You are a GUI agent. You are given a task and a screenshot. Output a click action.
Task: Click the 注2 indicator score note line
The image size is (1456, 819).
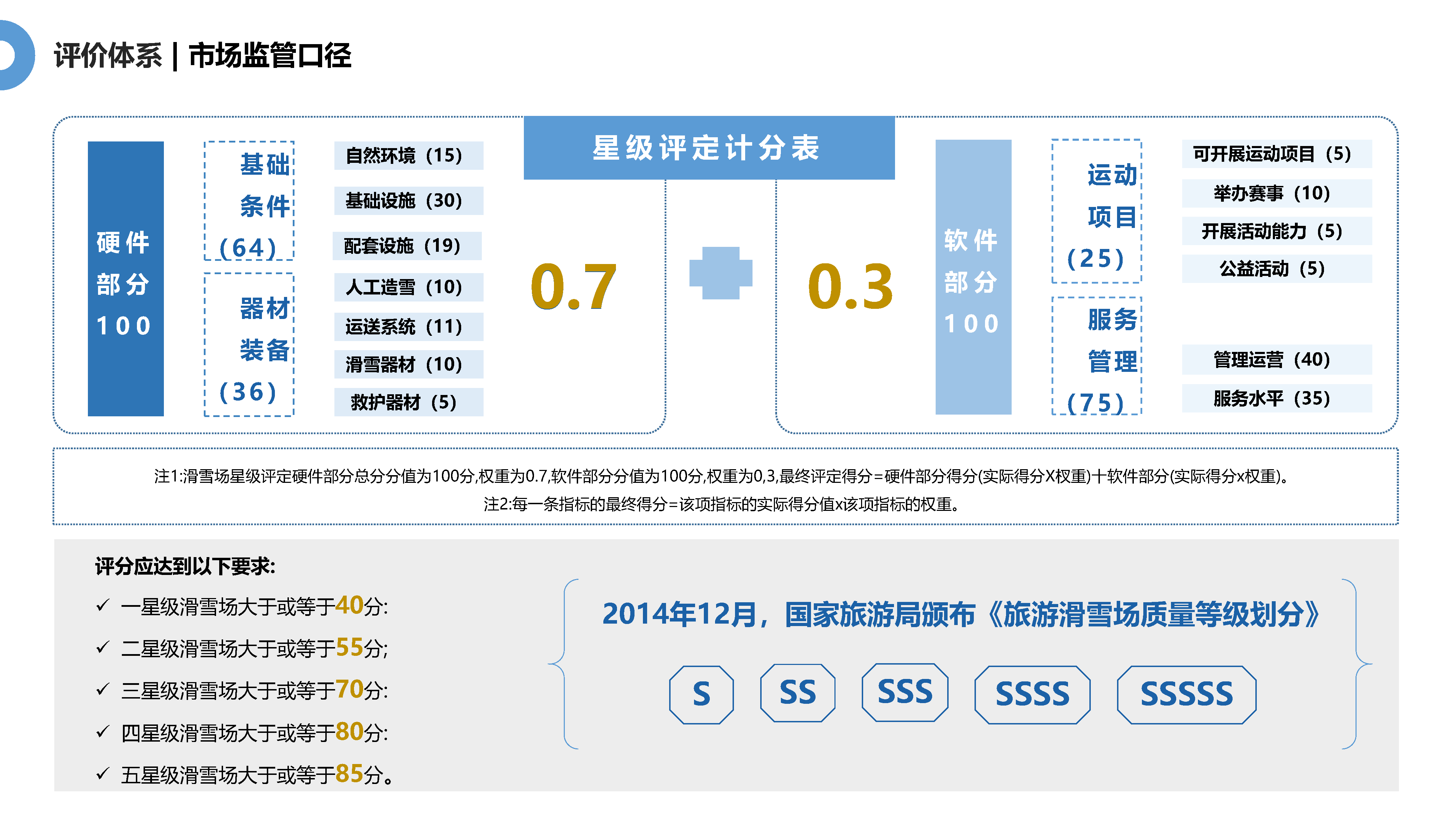(722, 504)
